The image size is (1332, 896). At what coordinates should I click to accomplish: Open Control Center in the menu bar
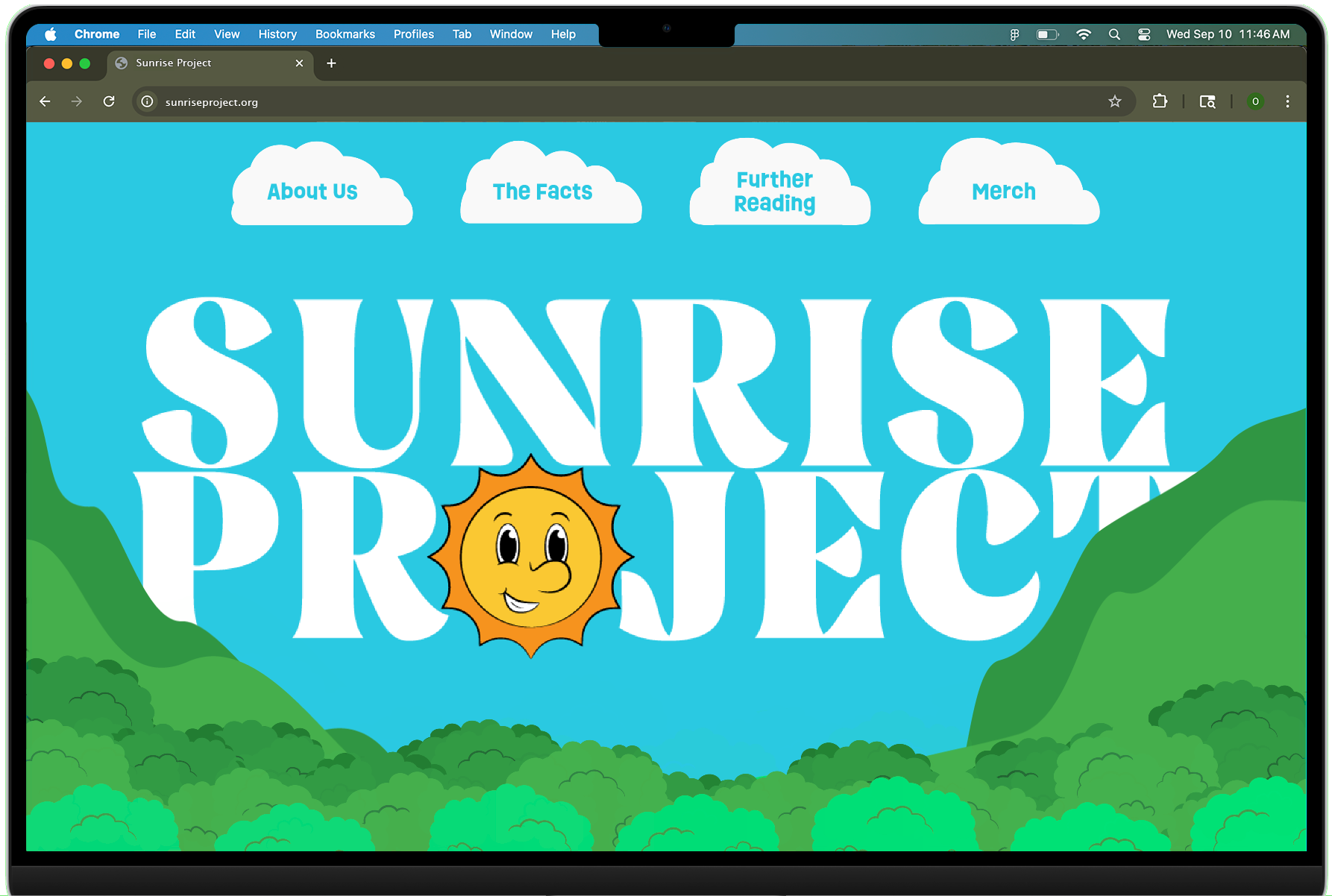tap(1144, 34)
